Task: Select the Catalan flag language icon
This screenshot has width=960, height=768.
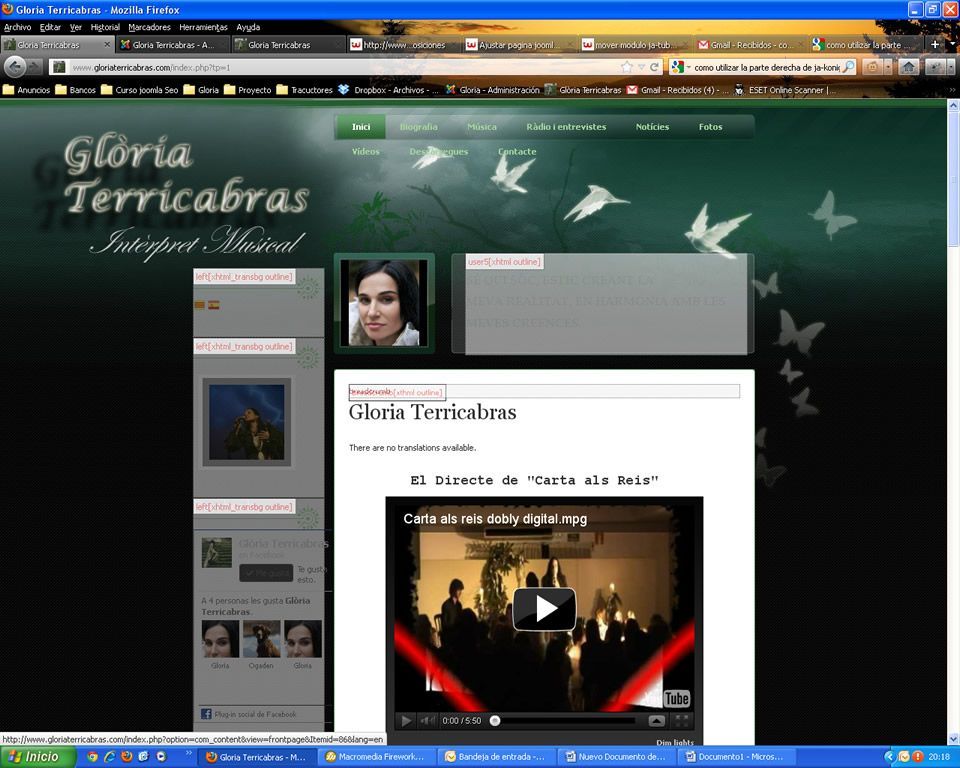Action: [200, 305]
